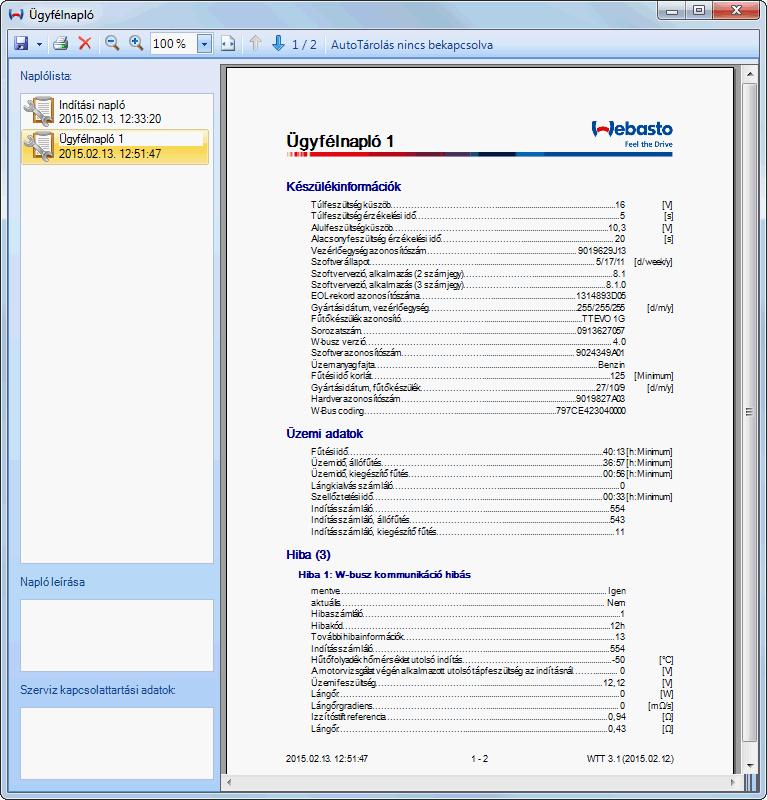Zoom out with the minus magnifier
The height and width of the screenshot is (800, 767).
(112, 43)
